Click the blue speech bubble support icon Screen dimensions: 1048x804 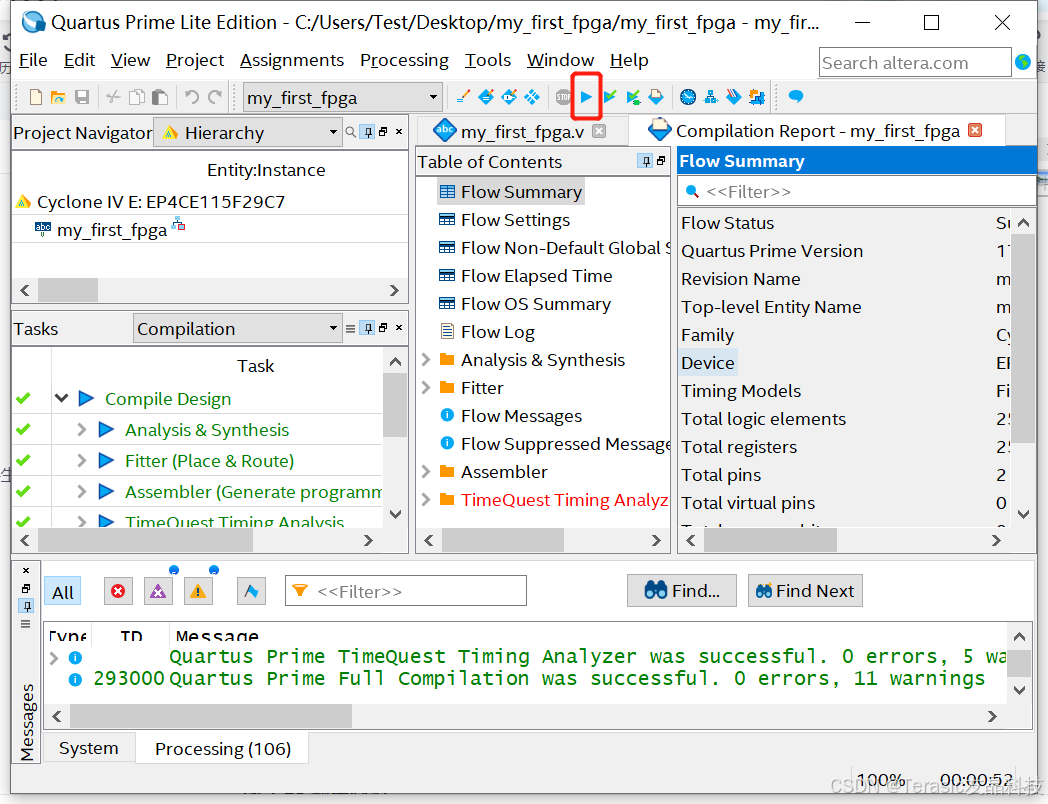[x=795, y=97]
